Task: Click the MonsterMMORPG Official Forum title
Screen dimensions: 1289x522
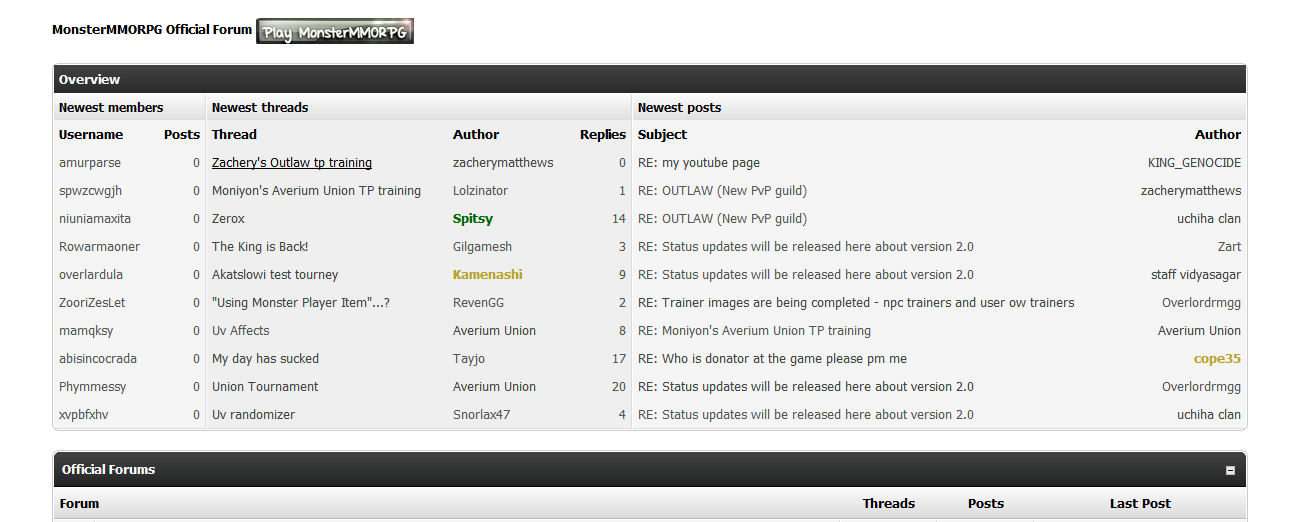Action: pos(152,30)
